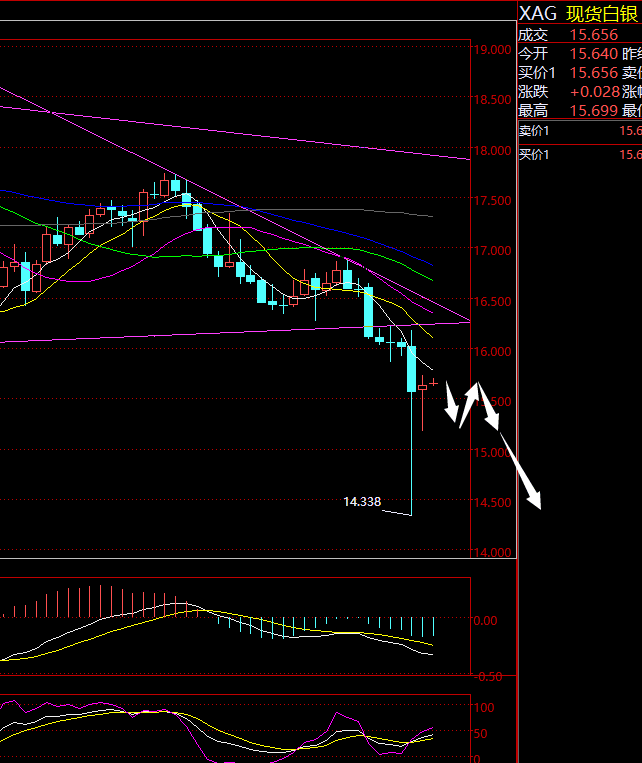Image resolution: width=642 pixels, height=763 pixels.
Task: Click the 今开 value 15.640
Action: point(594,54)
